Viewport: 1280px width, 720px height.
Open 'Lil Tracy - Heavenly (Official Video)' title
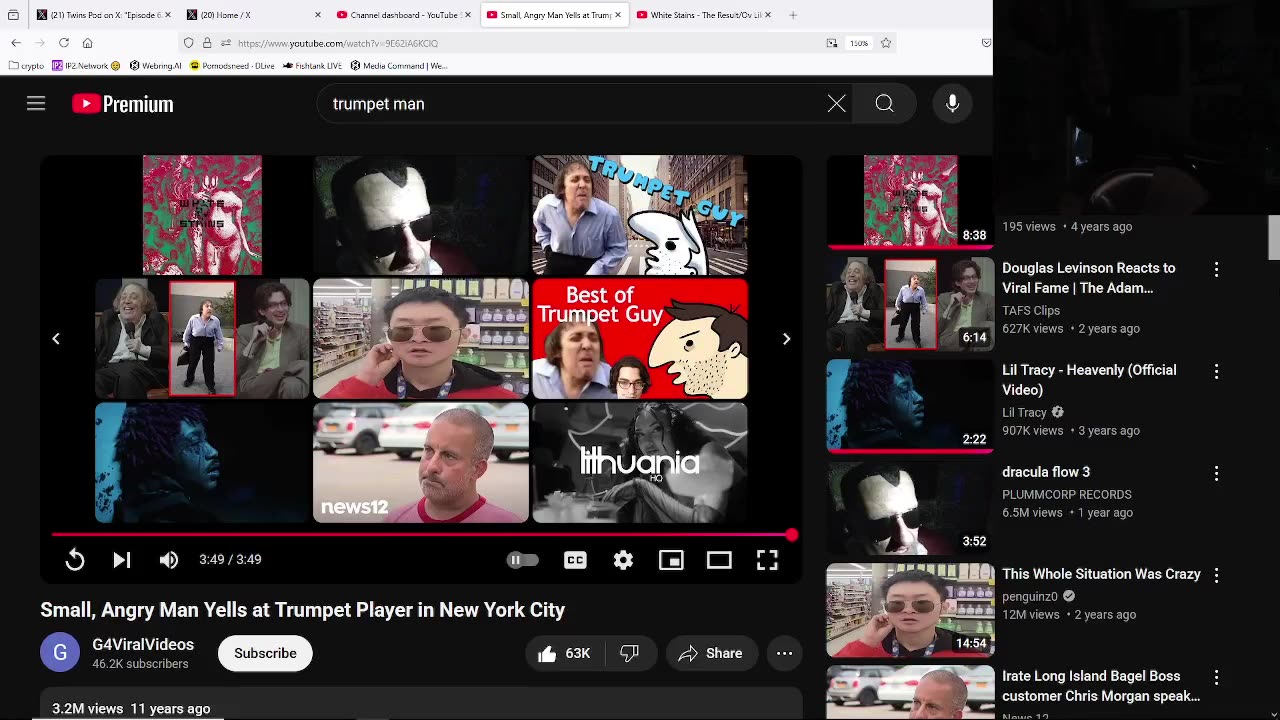click(x=1089, y=380)
